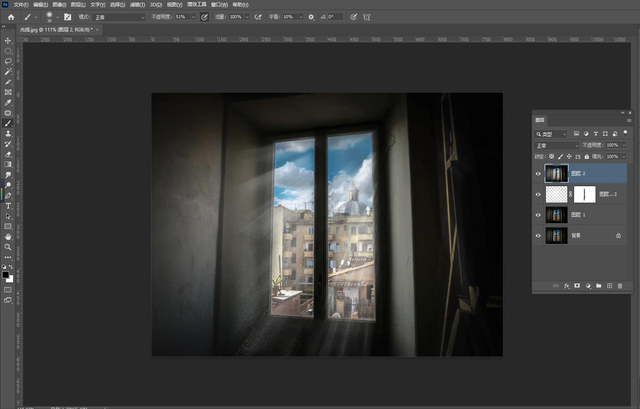Create a new layer
Image resolution: width=640 pixels, height=409 pixels.
609,286
